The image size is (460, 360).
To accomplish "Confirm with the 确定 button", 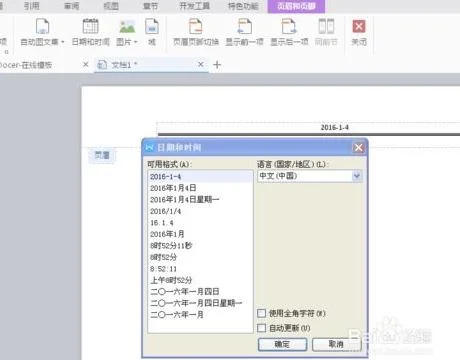I will 282,344.
